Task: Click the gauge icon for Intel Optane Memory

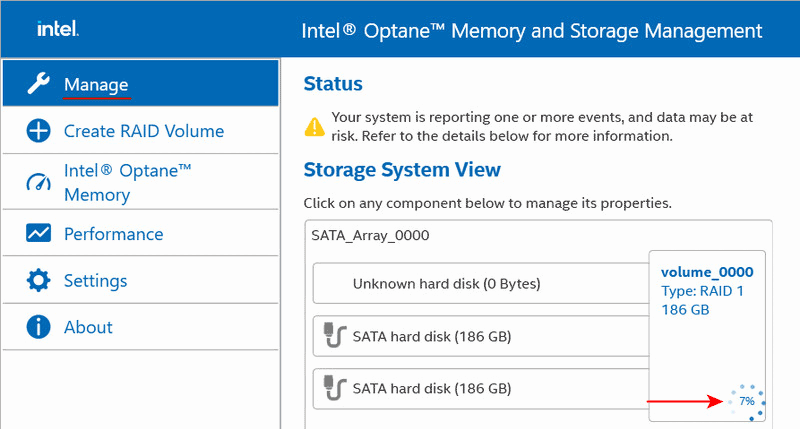Action: click(38, 182)
